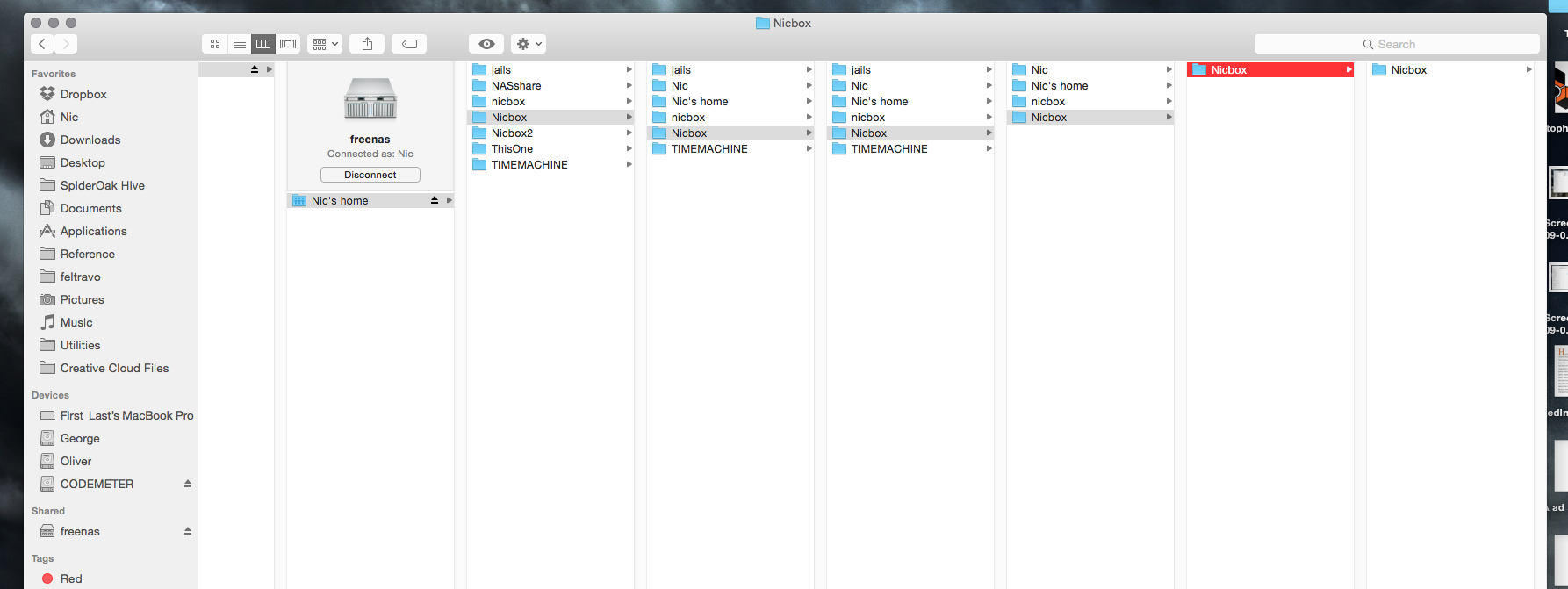Open Applications in the sidebar
The height and width of the screenshot is (589, 1568).
click(x=93, y=231)
